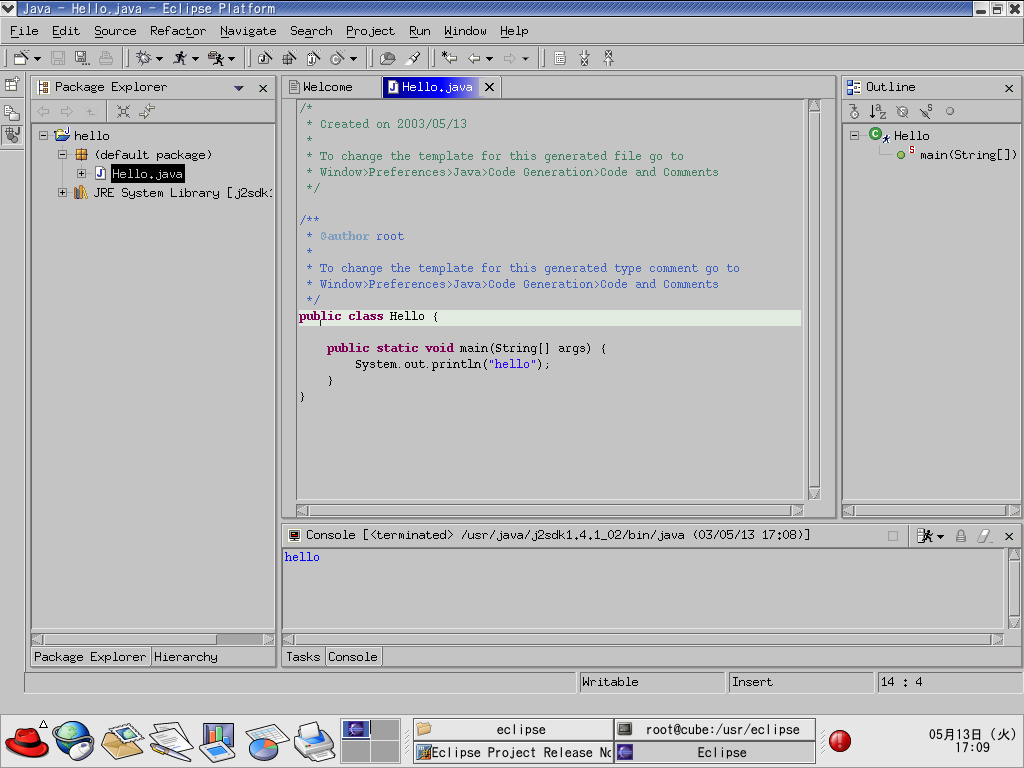Click the Show Source of Selected Element icon

[560, 58]
